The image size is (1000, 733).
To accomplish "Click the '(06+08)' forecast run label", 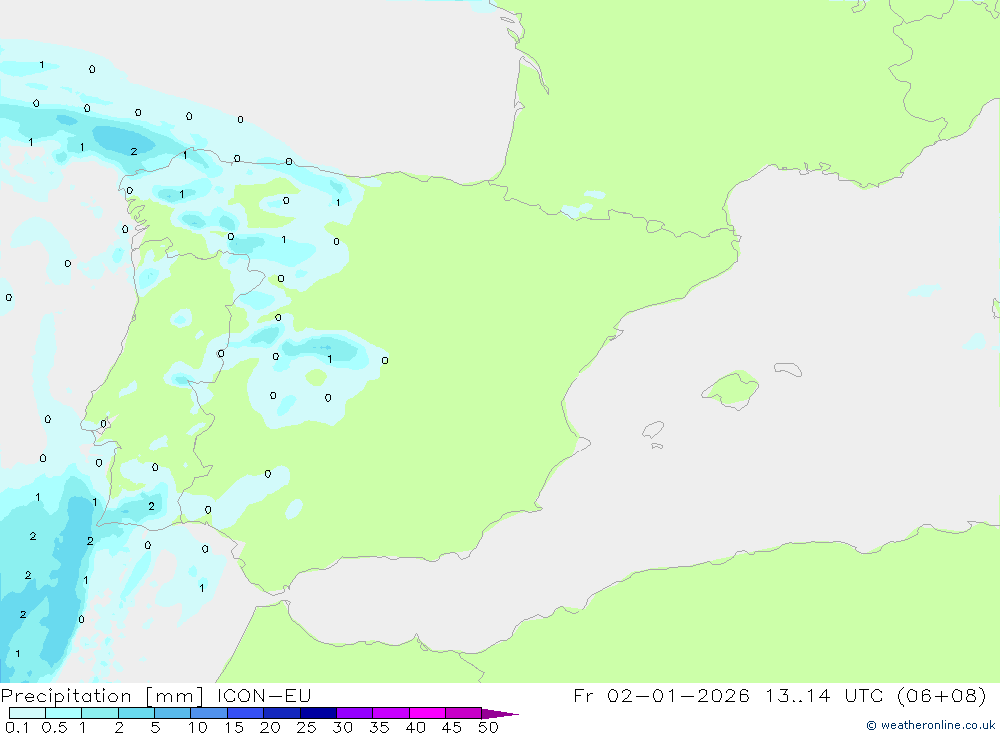I will 941,695.
